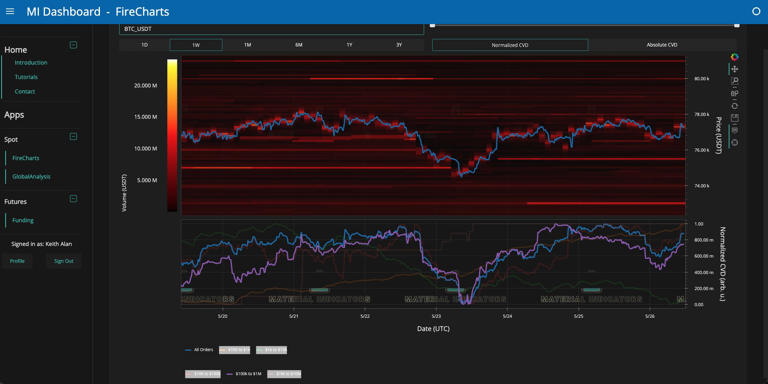Collapse the Home section in the sidebar

(73, 45)
